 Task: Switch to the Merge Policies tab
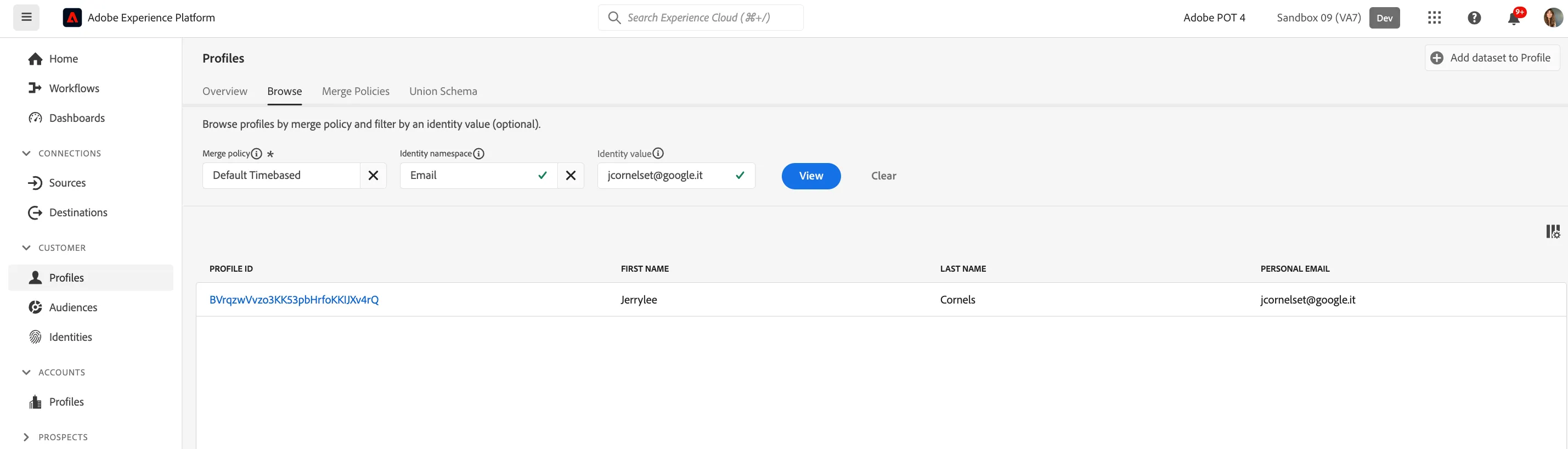(x=356, y=91)
